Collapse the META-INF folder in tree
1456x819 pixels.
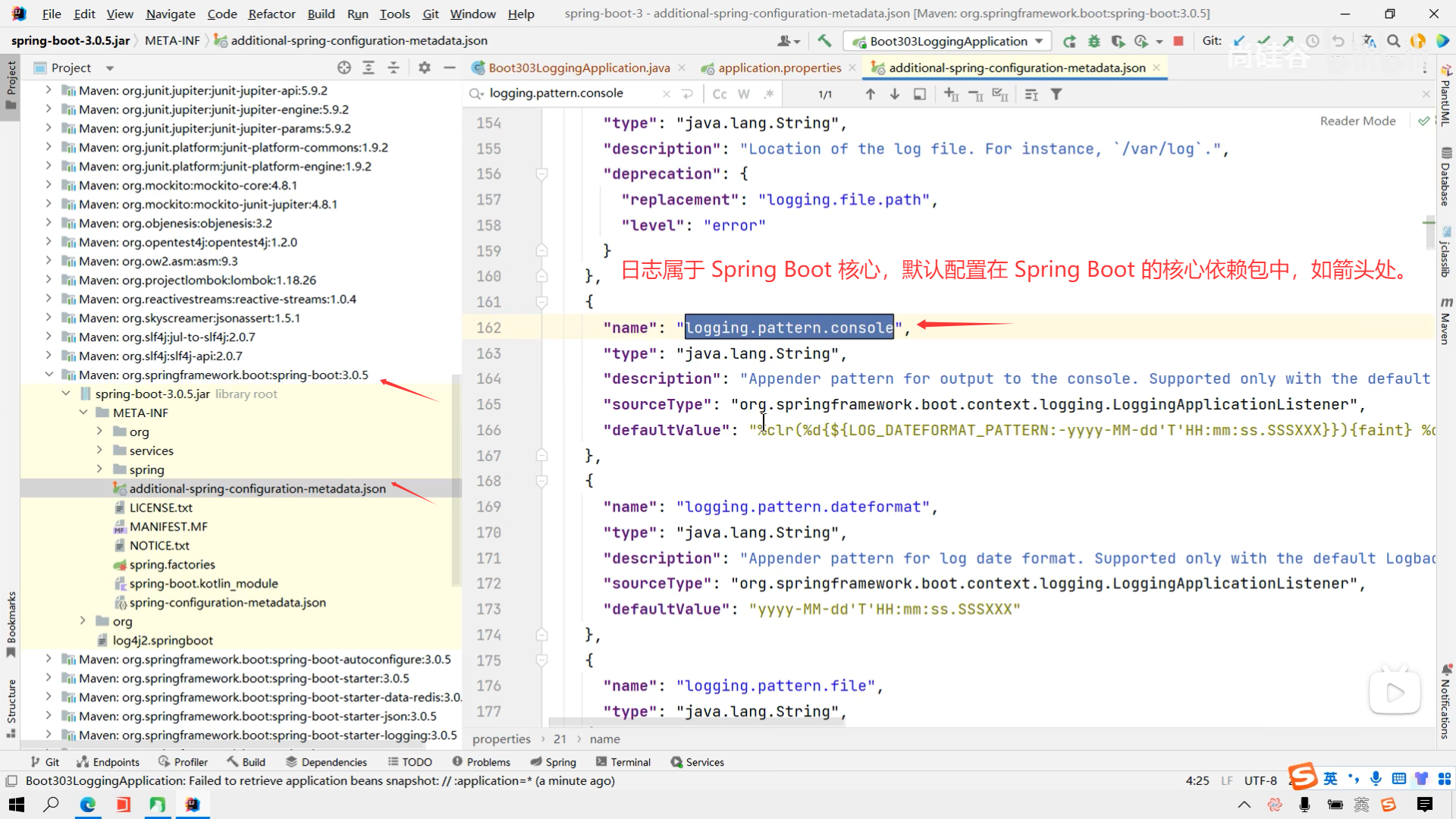[x=83, y=413]
